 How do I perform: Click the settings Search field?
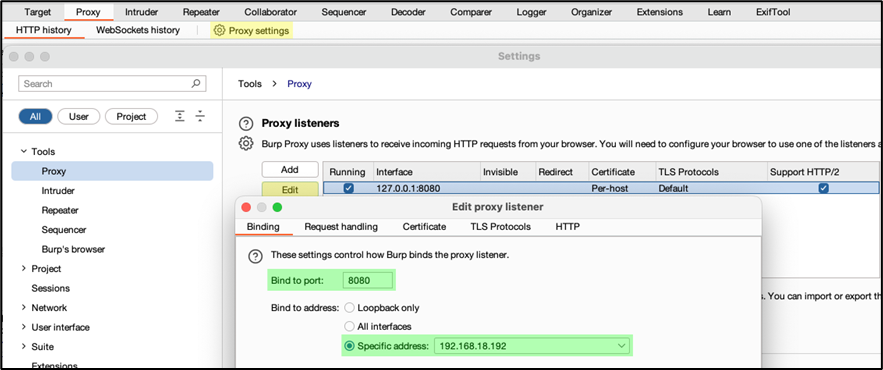click(113, 84)
